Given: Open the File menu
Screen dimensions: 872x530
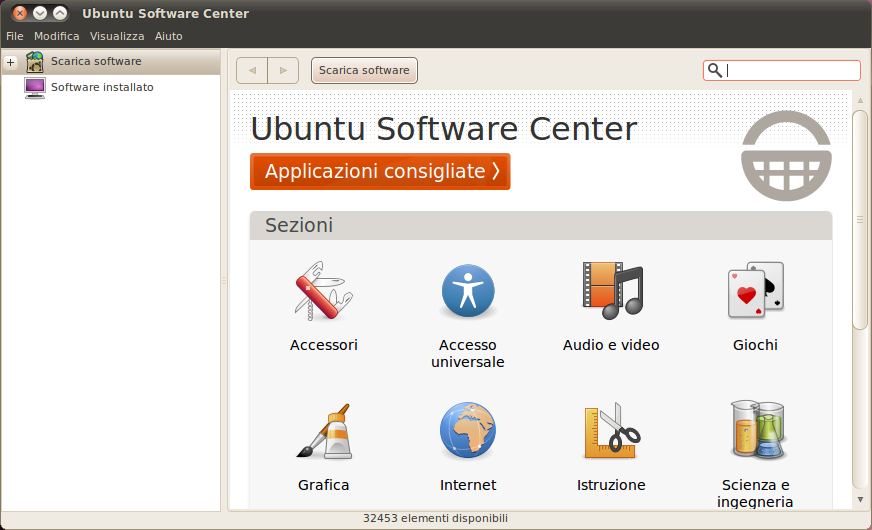Looking at the screenshot, I should pos(14,36).
